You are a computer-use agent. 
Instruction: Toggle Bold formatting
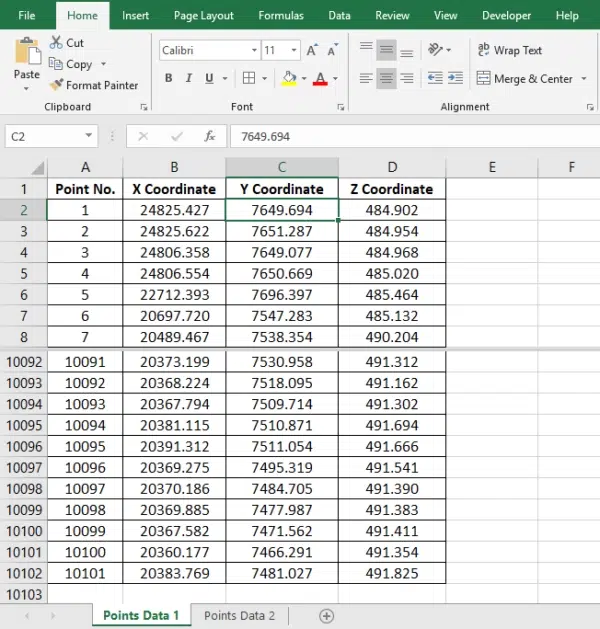pos(168,78)
